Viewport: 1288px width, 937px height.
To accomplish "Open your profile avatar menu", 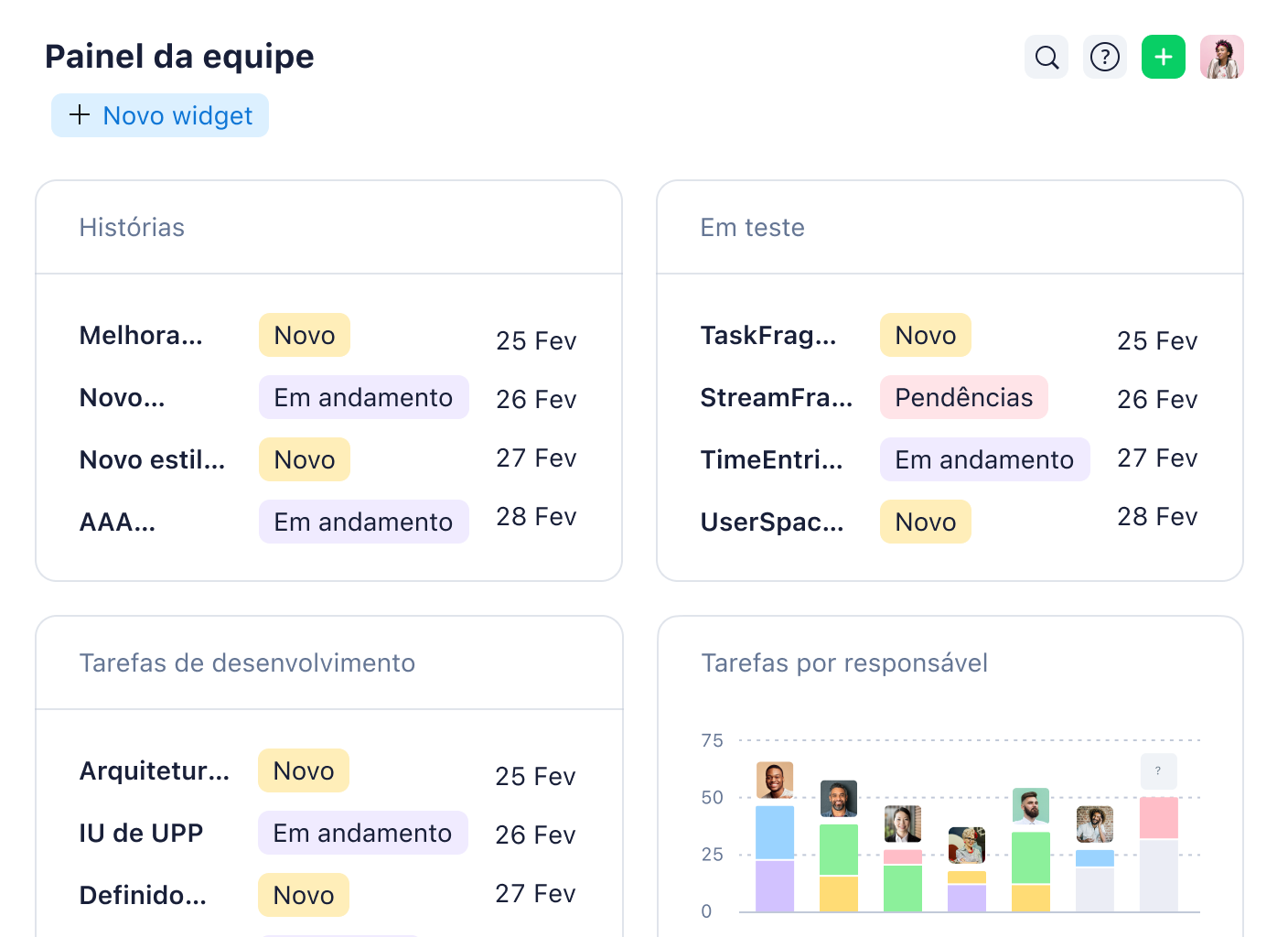I will click(x=1222, y=57).
